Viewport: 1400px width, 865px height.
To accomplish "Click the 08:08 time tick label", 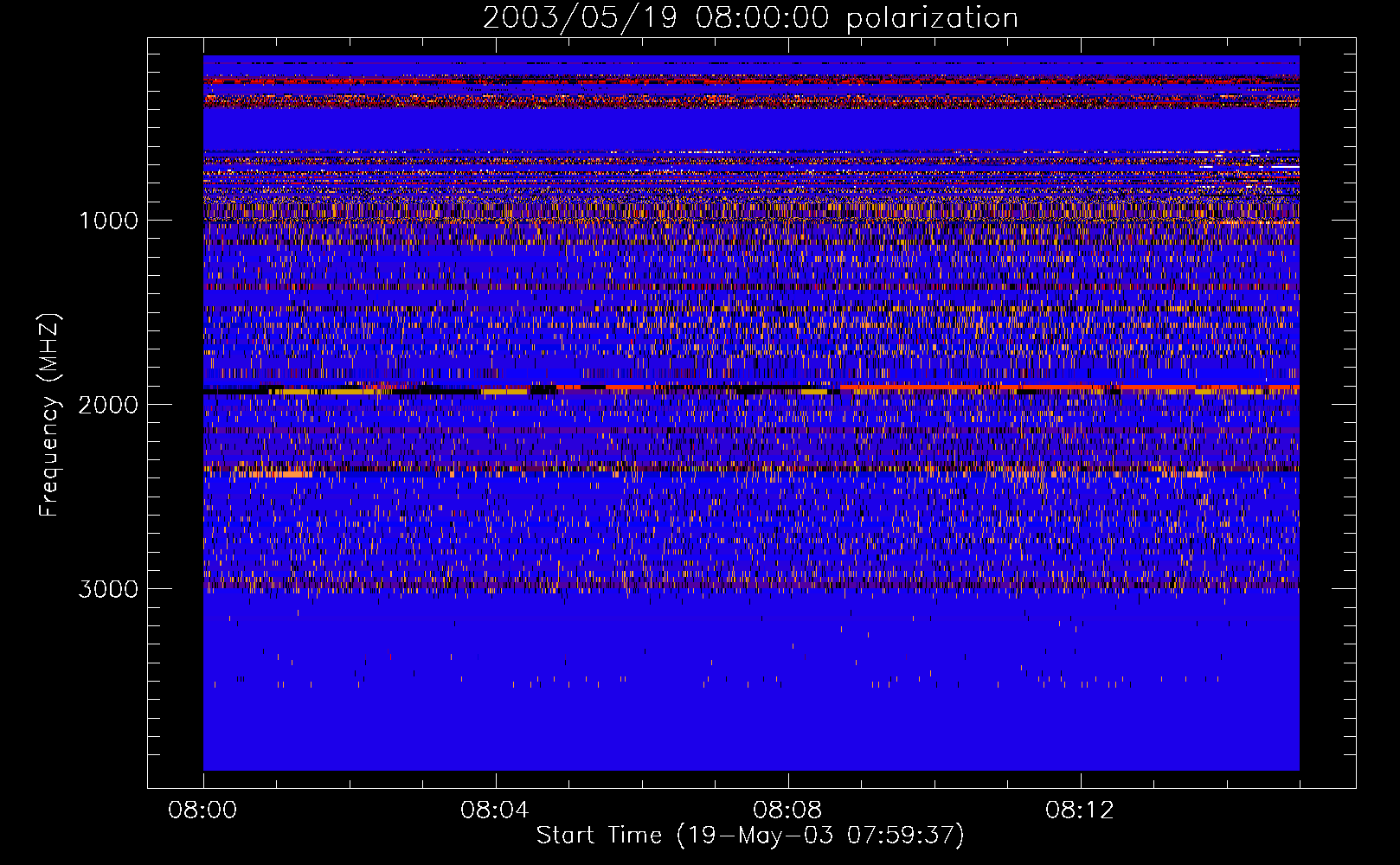I will point(787,811).
